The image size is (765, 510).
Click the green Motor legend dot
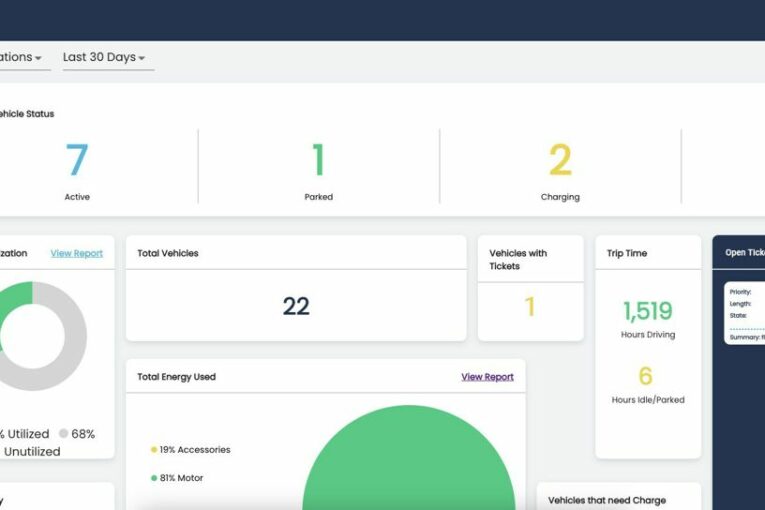click(x=154, y=478)
